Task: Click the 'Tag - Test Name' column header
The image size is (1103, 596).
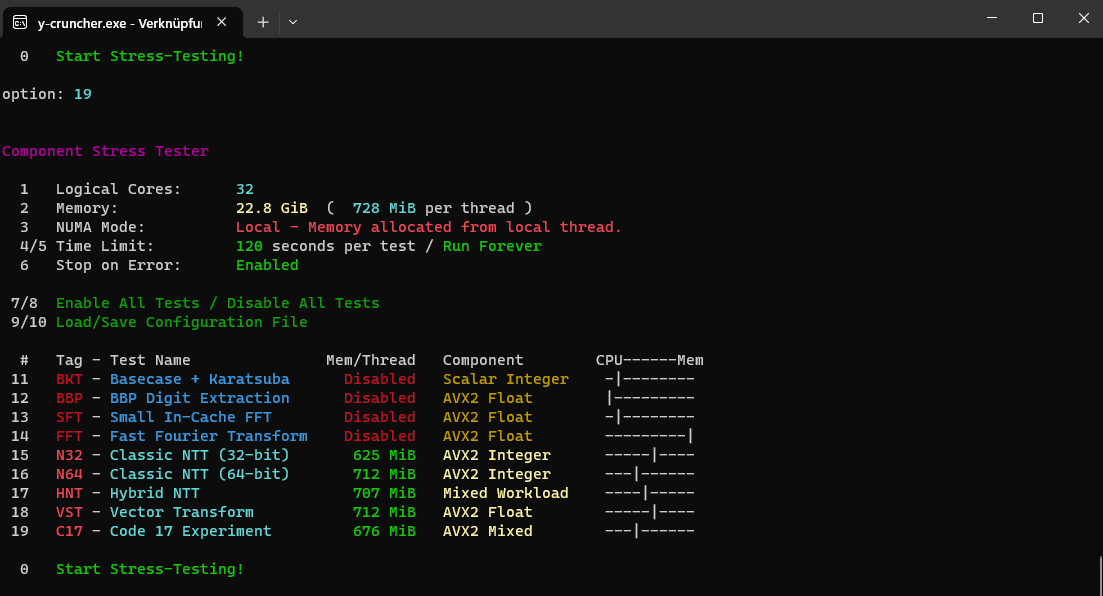Action: click(123, 360)
